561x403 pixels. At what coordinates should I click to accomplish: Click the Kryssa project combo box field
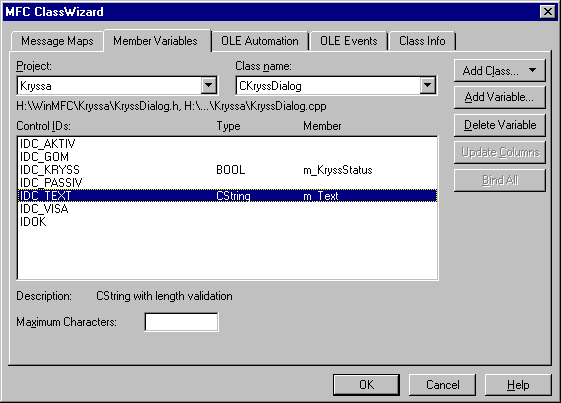pos(117,86)
